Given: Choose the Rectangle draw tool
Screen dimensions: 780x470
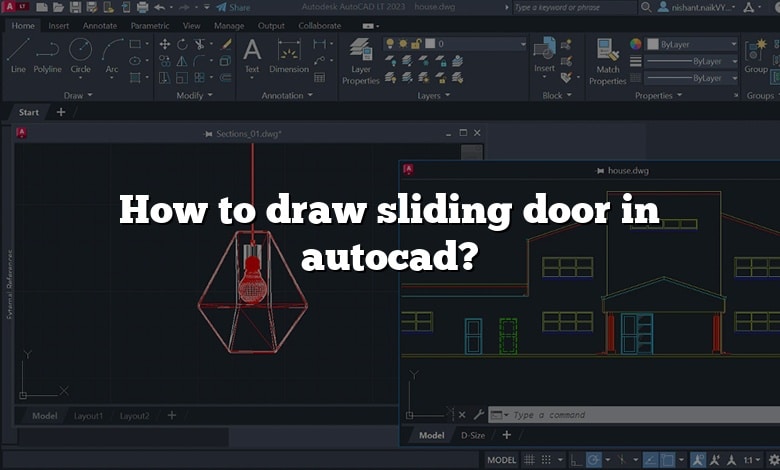Looking at the screenshot, I should pos(135,44).
